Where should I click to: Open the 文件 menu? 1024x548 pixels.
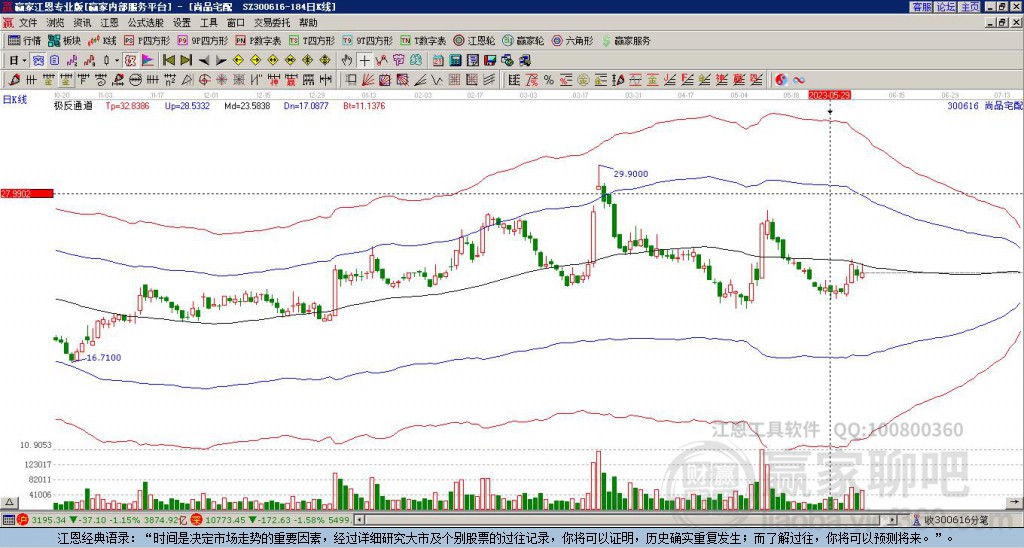pos(28,23)
